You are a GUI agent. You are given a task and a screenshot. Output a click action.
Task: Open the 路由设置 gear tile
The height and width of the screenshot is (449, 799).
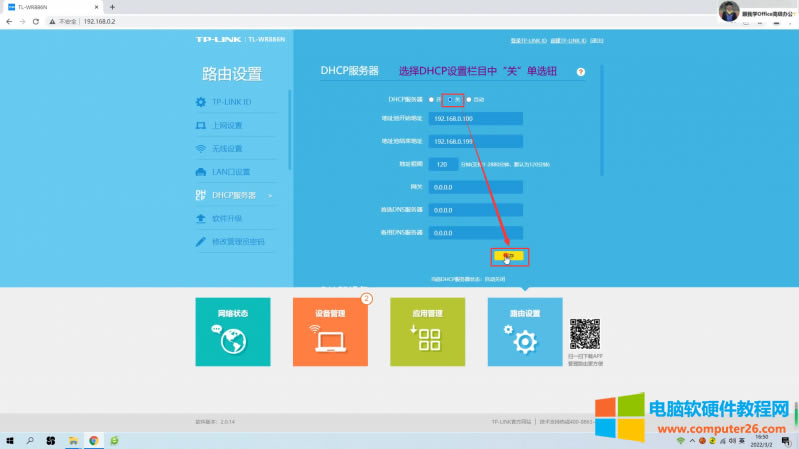525,332
